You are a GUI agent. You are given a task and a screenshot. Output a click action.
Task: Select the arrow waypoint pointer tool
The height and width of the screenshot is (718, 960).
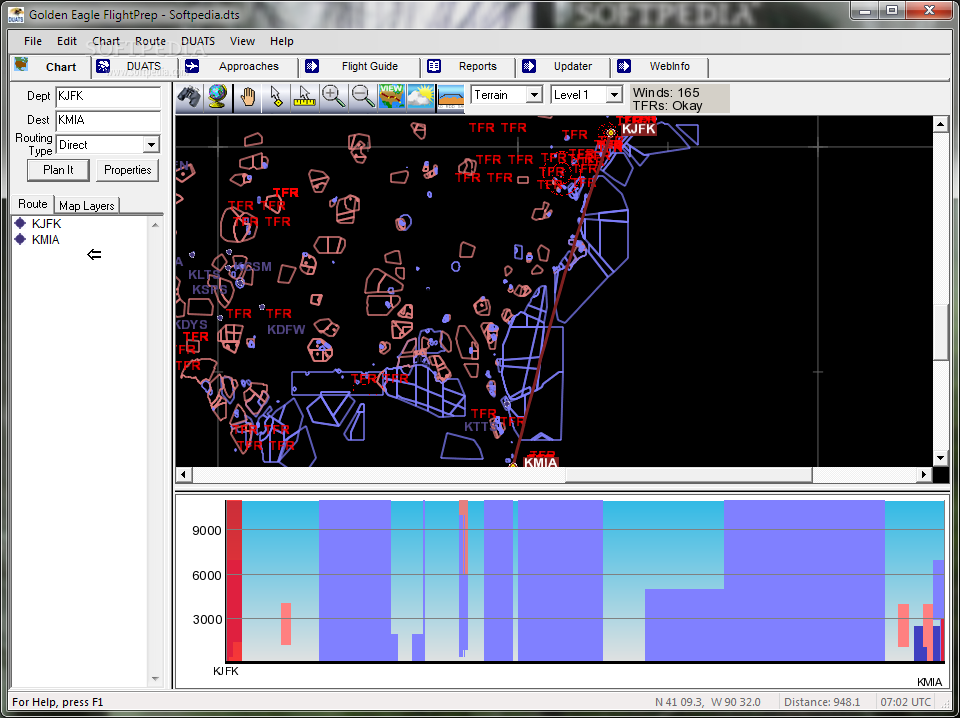click(x=276, y=97)
